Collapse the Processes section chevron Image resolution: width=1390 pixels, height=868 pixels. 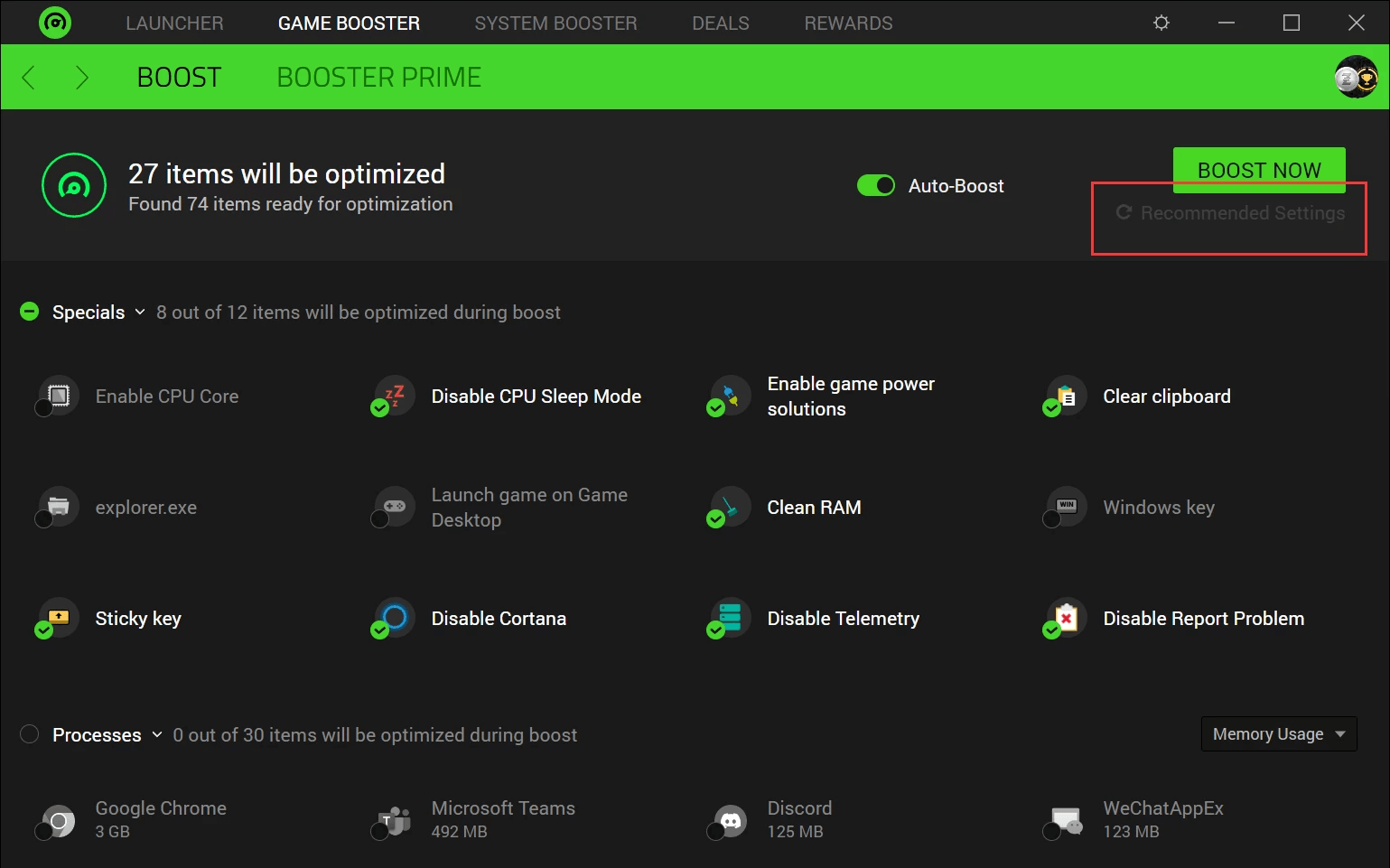(x=157, y=734)
